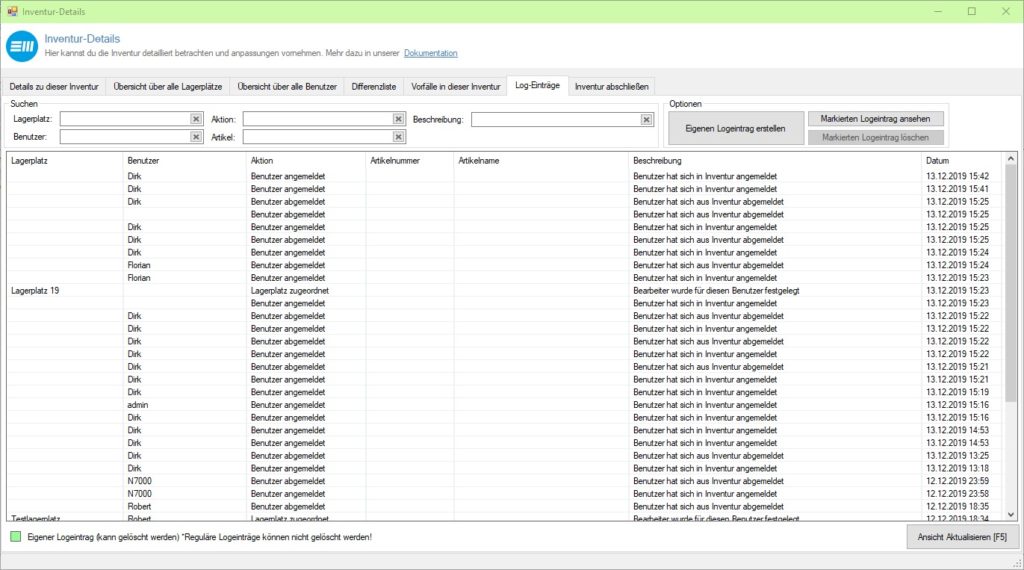Switch to Übersicht über alle Benutzer tab
Screen dimensions: 1024x570
(x=287, y=86)
